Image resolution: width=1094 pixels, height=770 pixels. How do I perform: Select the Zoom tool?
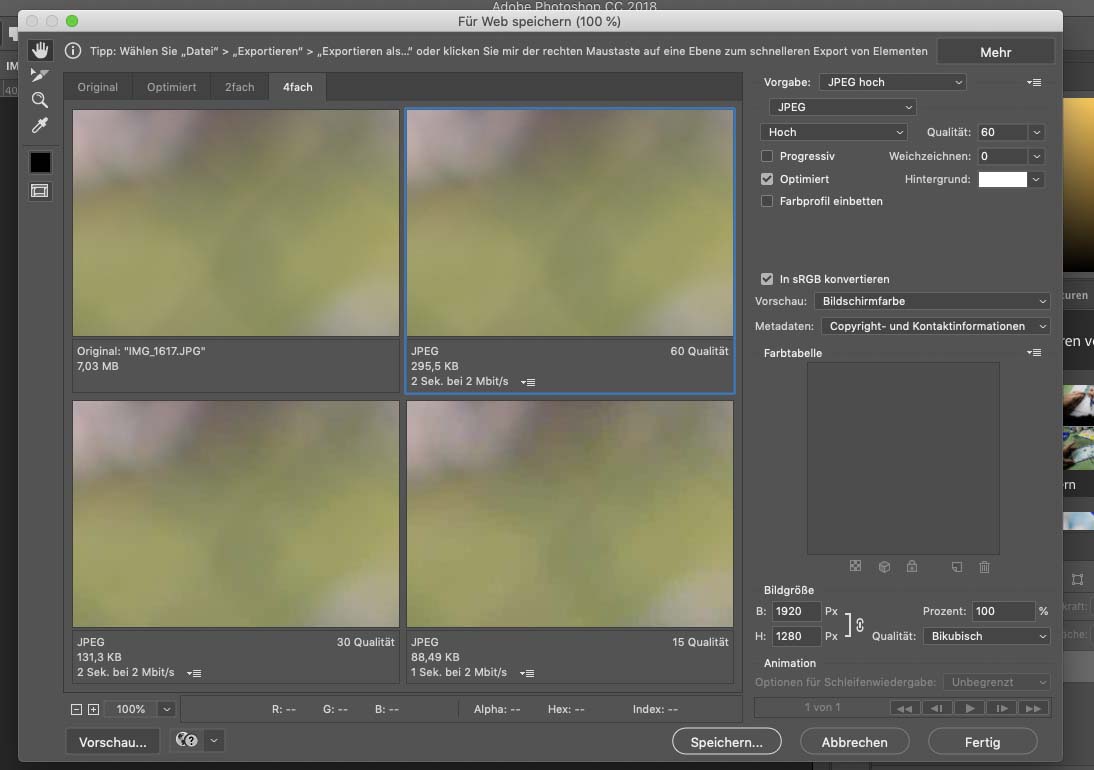coord(40,100)
